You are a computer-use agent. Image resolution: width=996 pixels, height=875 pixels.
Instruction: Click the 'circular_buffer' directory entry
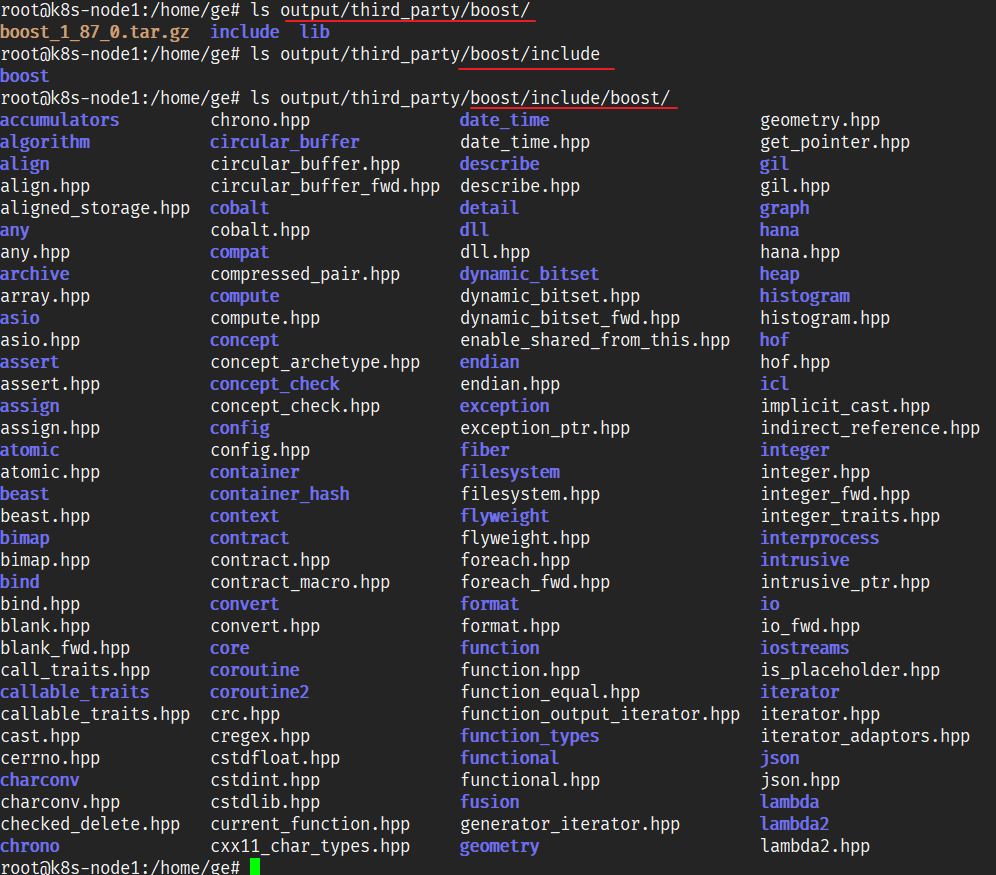coord(285,142)
